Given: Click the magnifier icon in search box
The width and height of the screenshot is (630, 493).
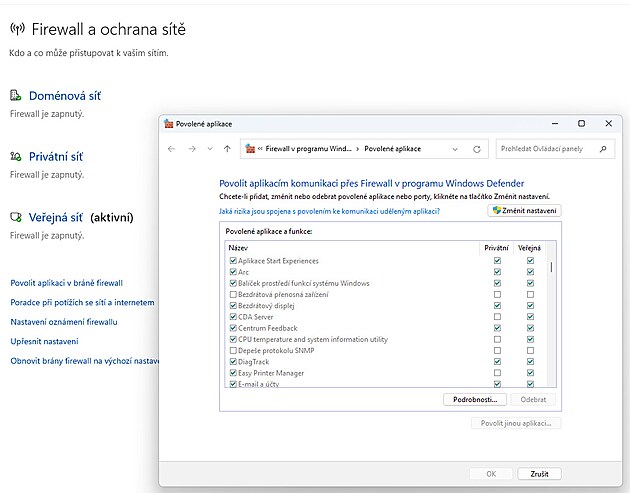Looking at the screenshot, I should pos(603,149).
